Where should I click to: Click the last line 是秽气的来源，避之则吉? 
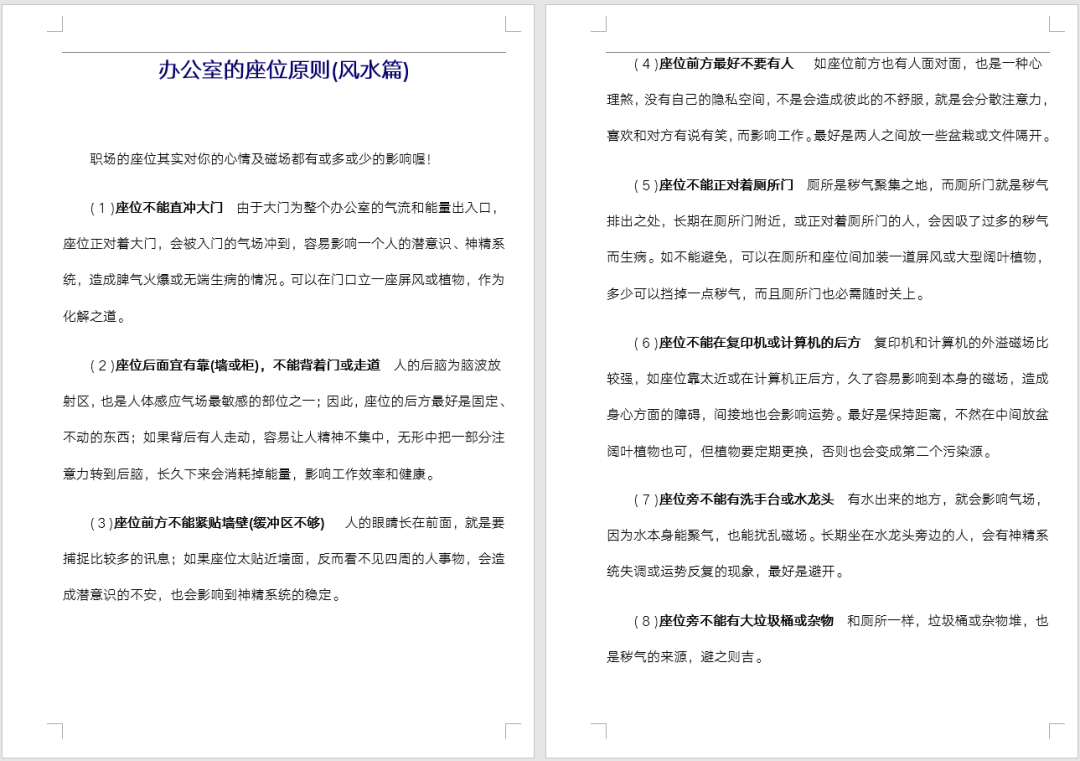(x=685, y=657)
